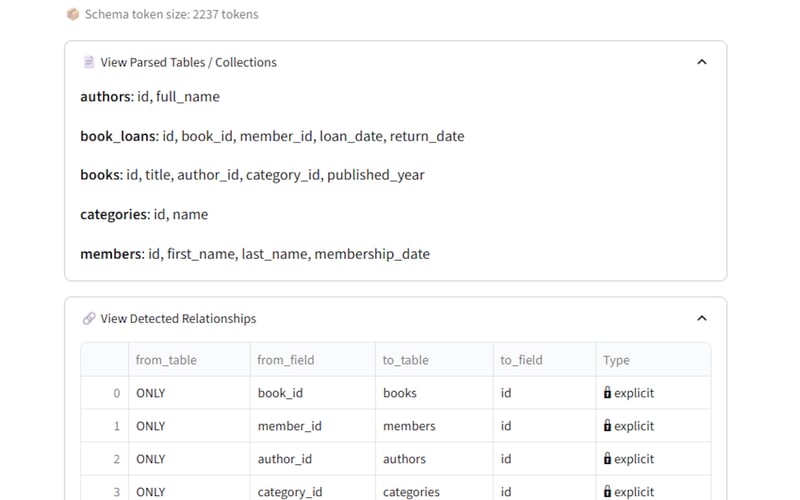The height and width of the screenshot is (500, 800).
Task: Select the 'members' table name in the parsed list
Action: pos(111,254)
